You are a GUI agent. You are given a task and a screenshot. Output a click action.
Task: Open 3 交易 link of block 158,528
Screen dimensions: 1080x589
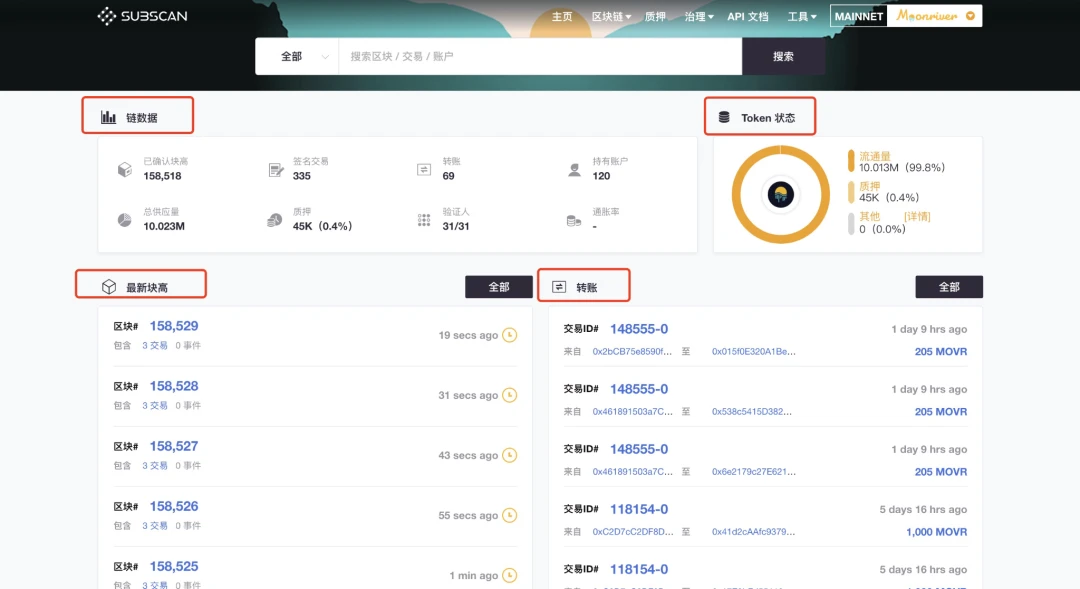155,405
